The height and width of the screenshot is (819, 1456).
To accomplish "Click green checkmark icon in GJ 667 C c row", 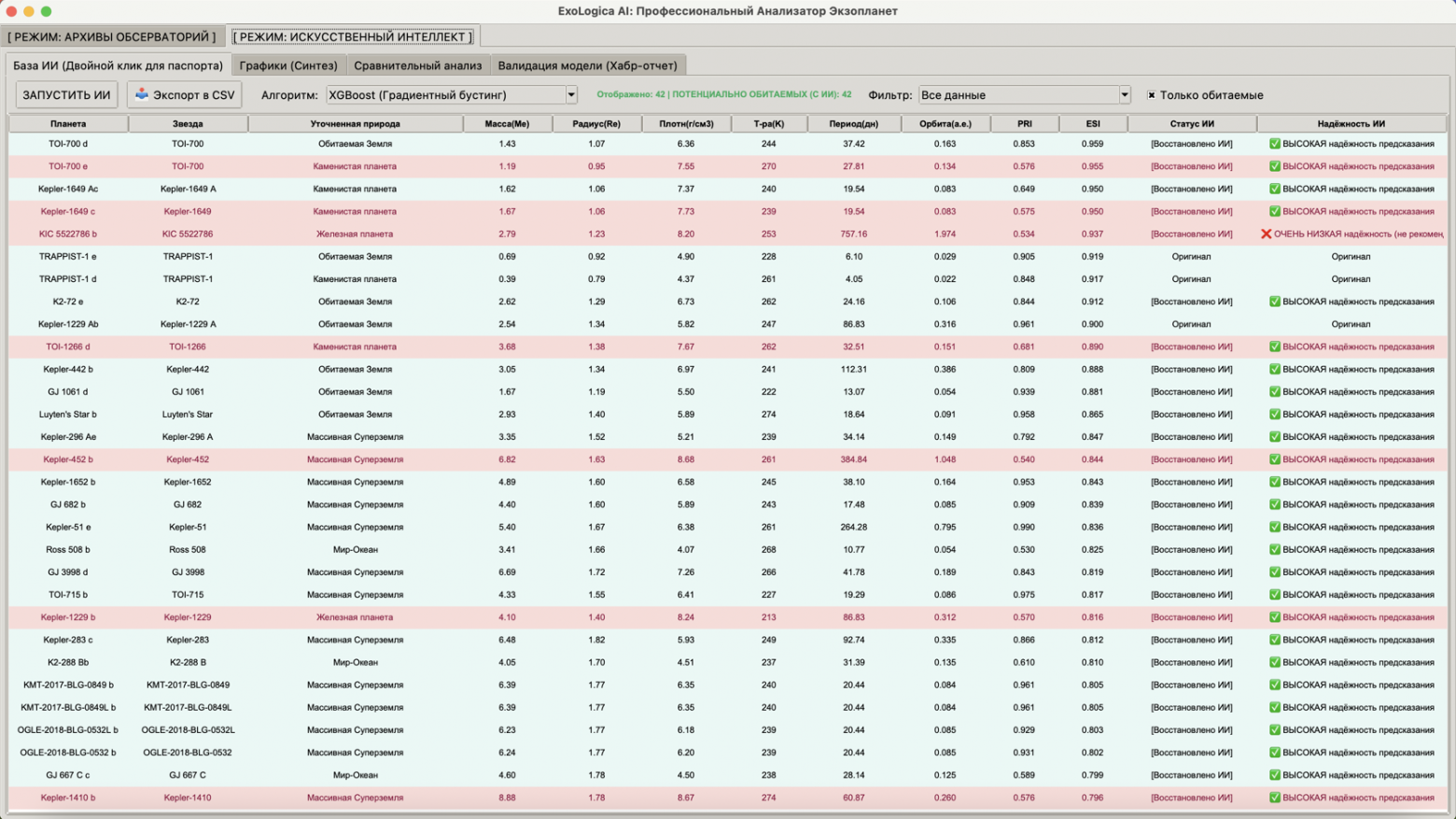I will tap(1274, 775).
